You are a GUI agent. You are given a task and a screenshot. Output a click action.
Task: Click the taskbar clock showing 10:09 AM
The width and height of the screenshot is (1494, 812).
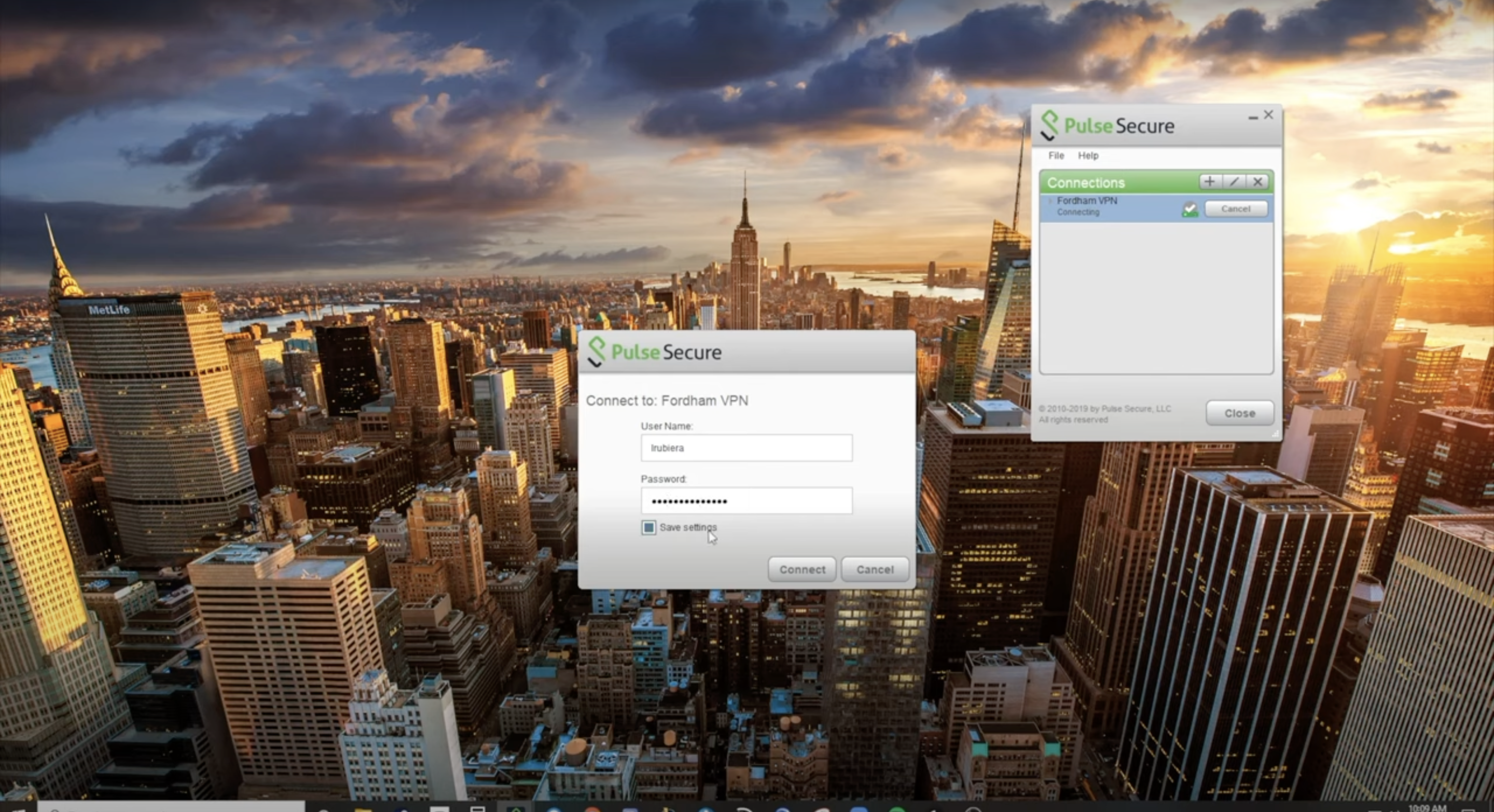[1427, 807]
